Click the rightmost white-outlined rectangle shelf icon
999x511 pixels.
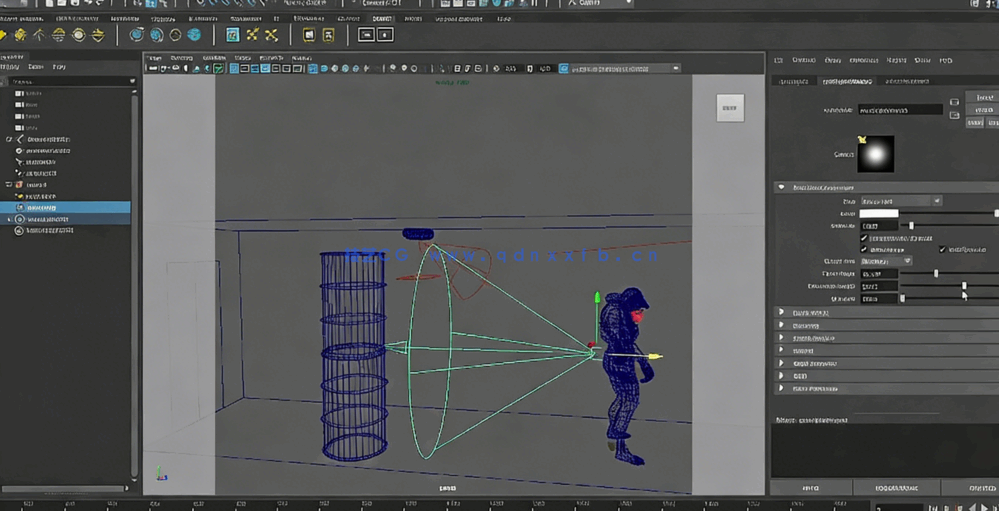pyautogui.click(x=385, y=35)
